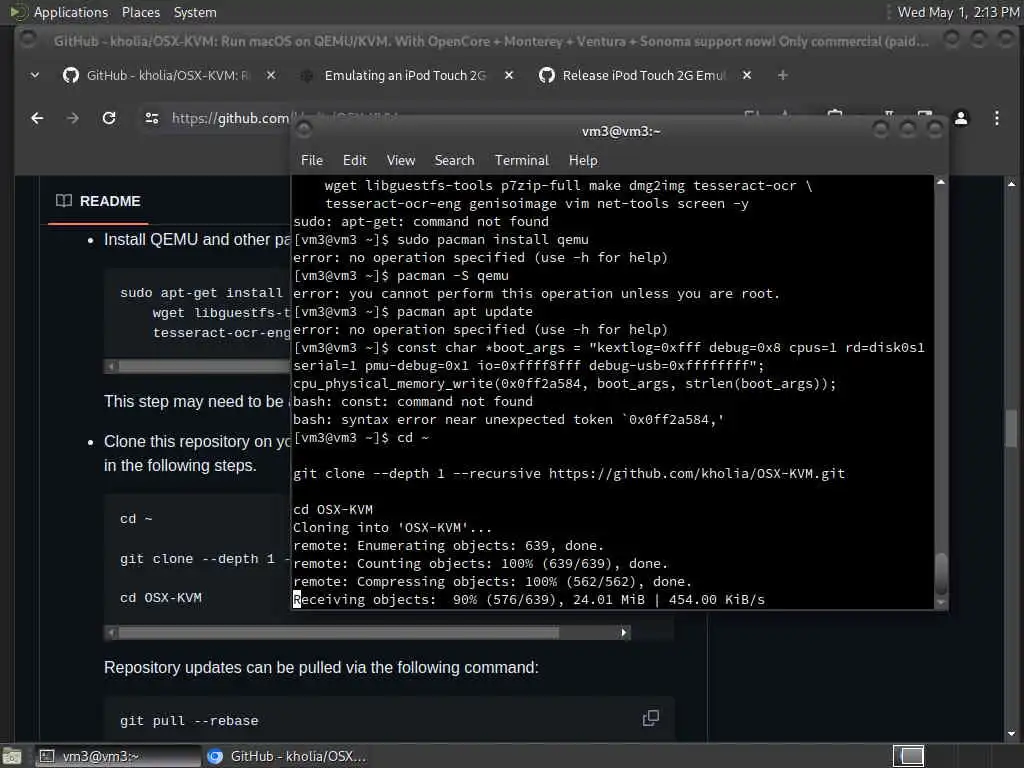
Task: Click the 'git pull --rebase' code text
Action: tap(189, 721)
